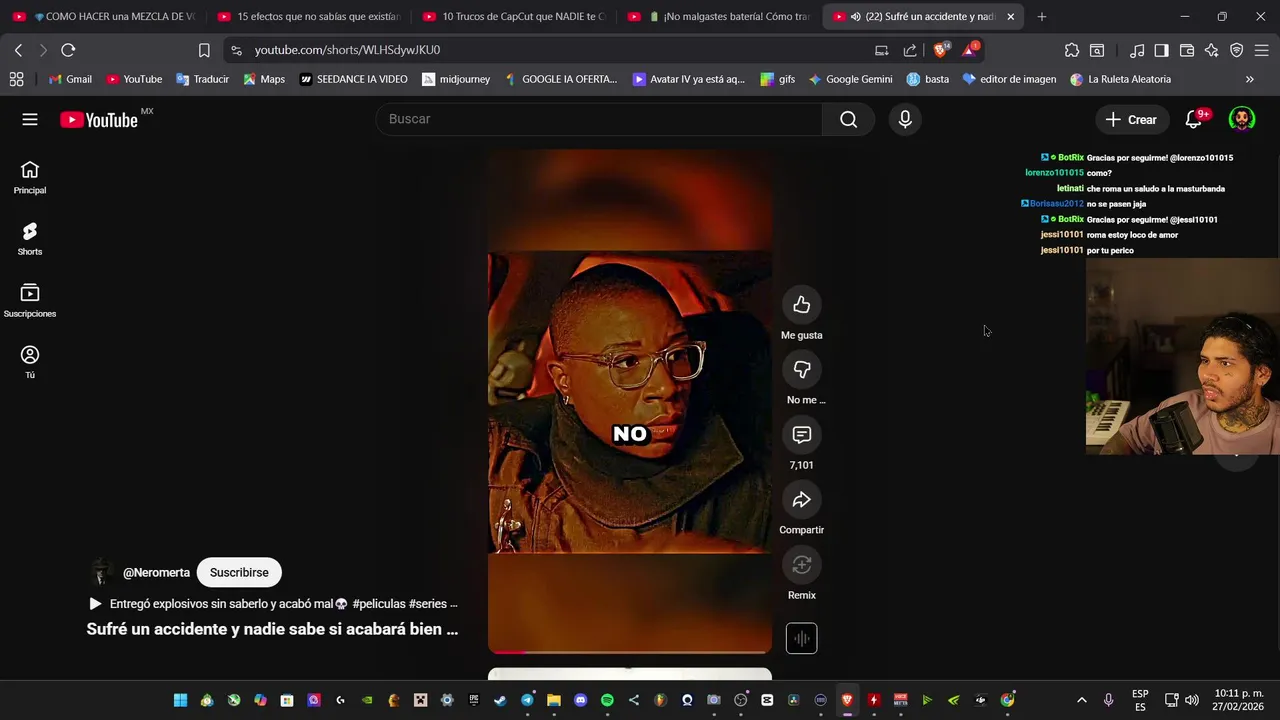Open the La Ruleta Aleatoria bookmark
The image size is (1280, 720).
(1120, 79)
